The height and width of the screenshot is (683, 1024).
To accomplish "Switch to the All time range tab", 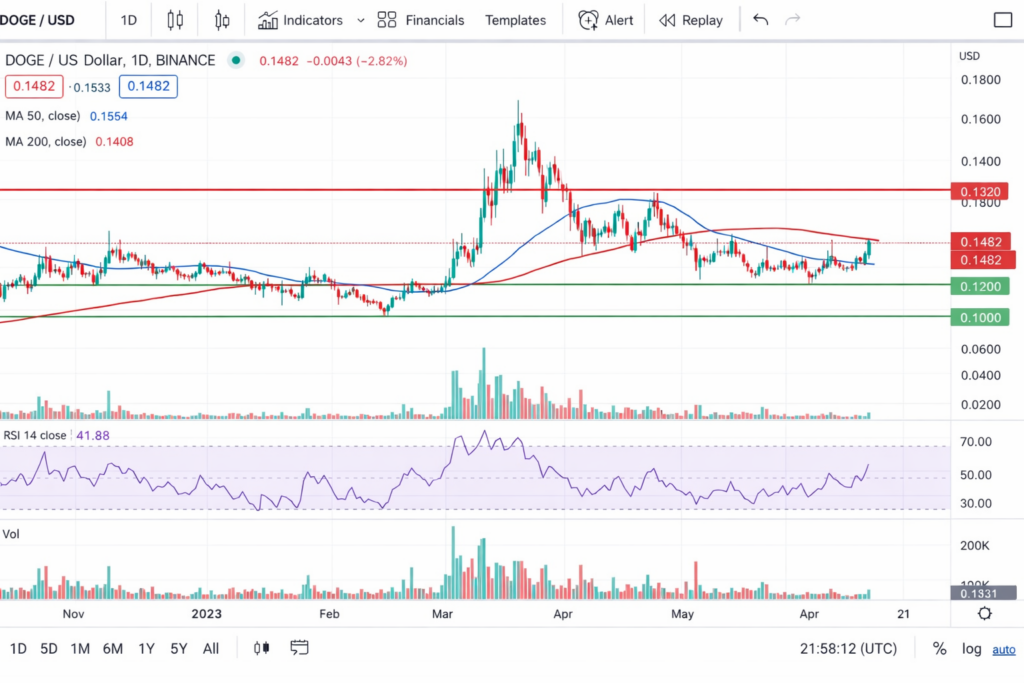I will pyautogui.click(x=210, y=648).
